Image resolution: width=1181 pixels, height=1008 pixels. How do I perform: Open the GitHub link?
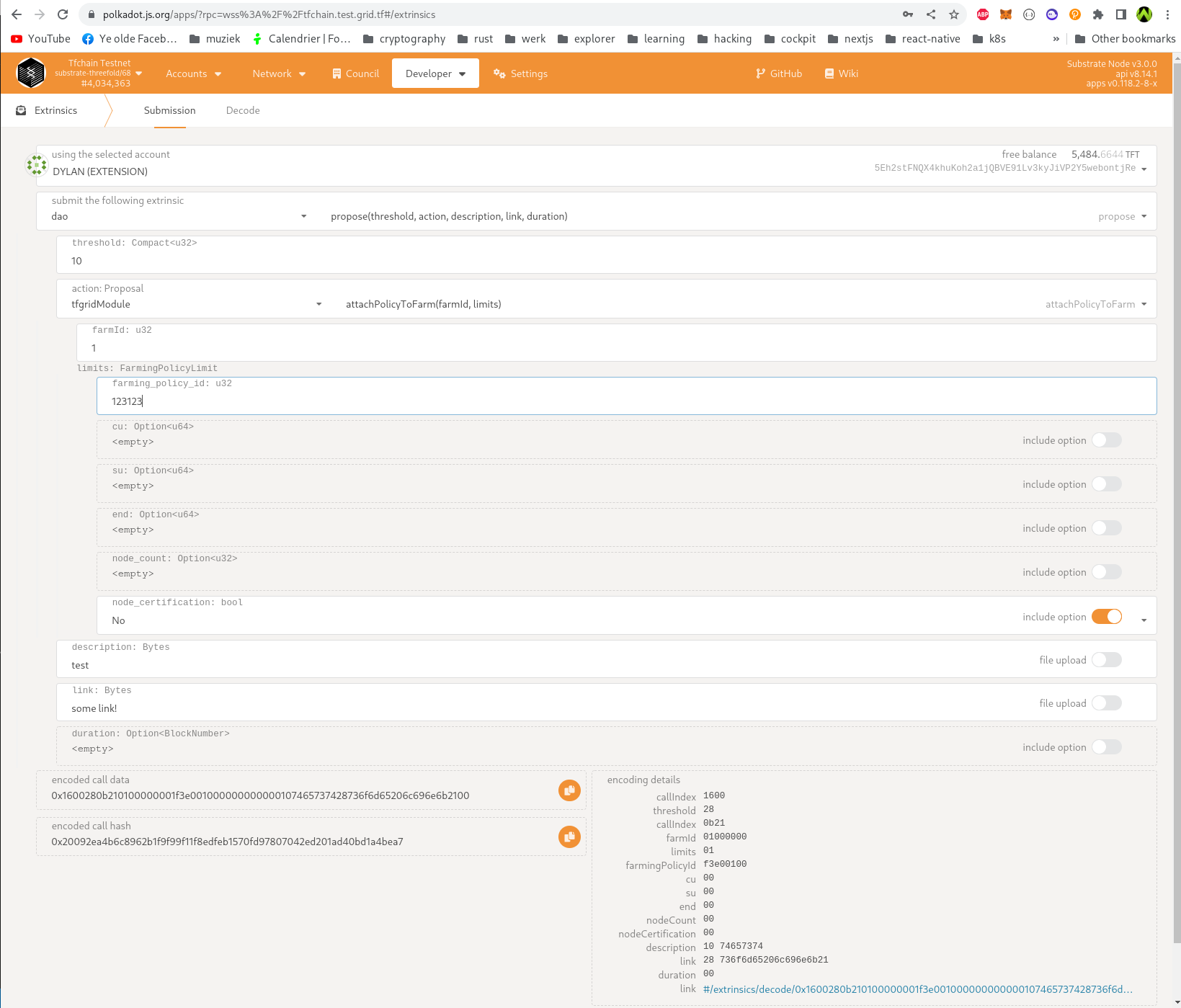pos(778,73)
